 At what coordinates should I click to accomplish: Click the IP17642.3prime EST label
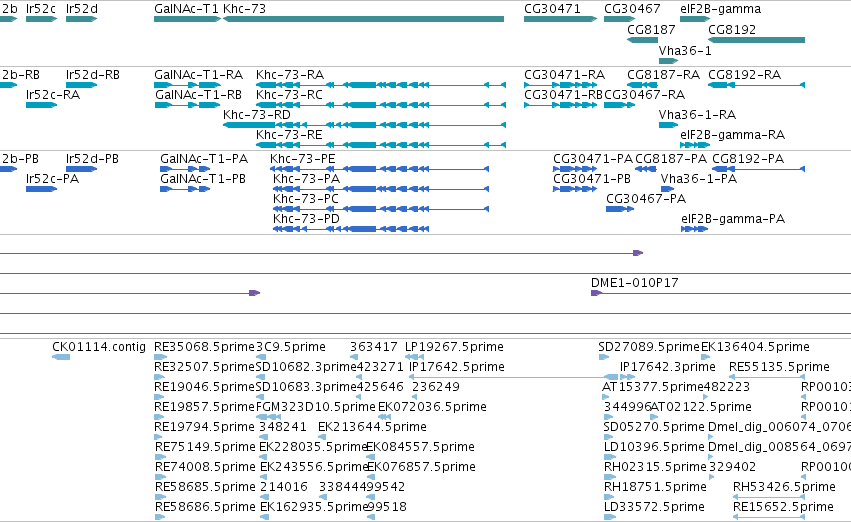[668, 366]
